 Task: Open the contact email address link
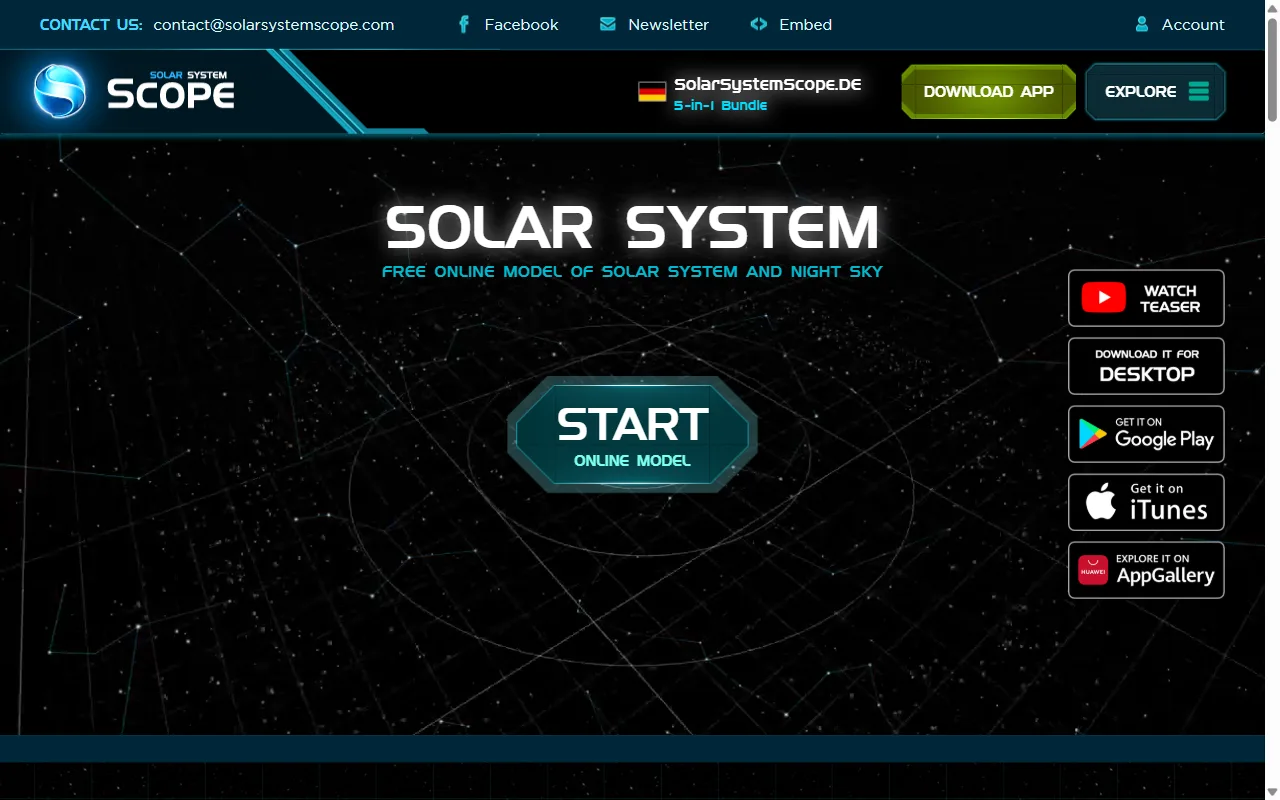(x=274, y=24)
